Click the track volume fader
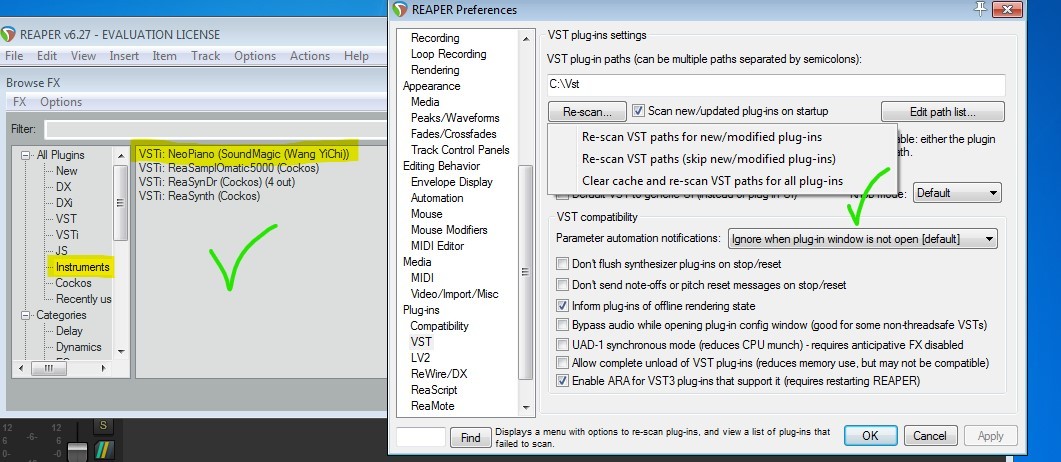1061x462 pixels. pos(78,452)
